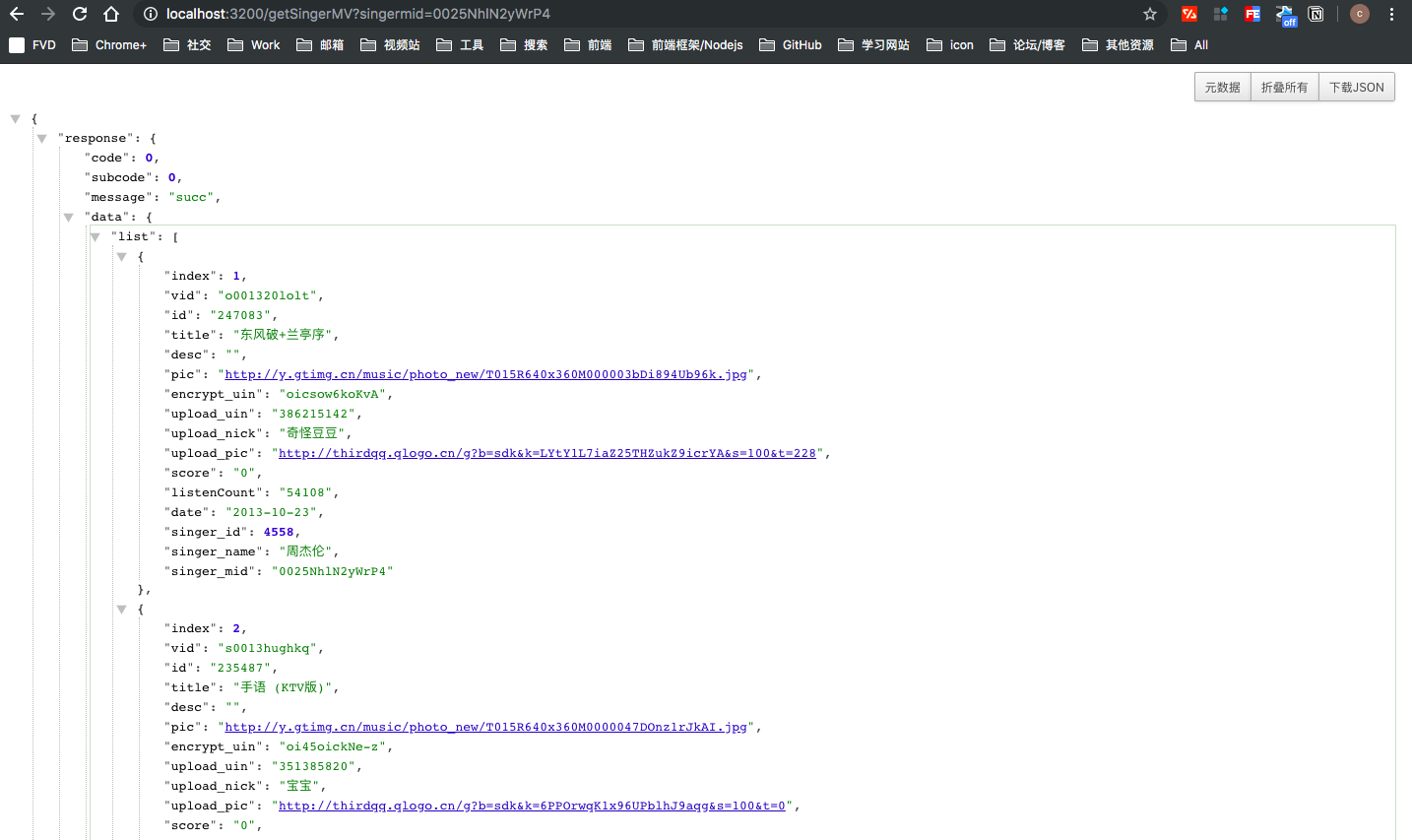Collapse the "response" object
1412x840 pixels.
[x=42, y=138]
